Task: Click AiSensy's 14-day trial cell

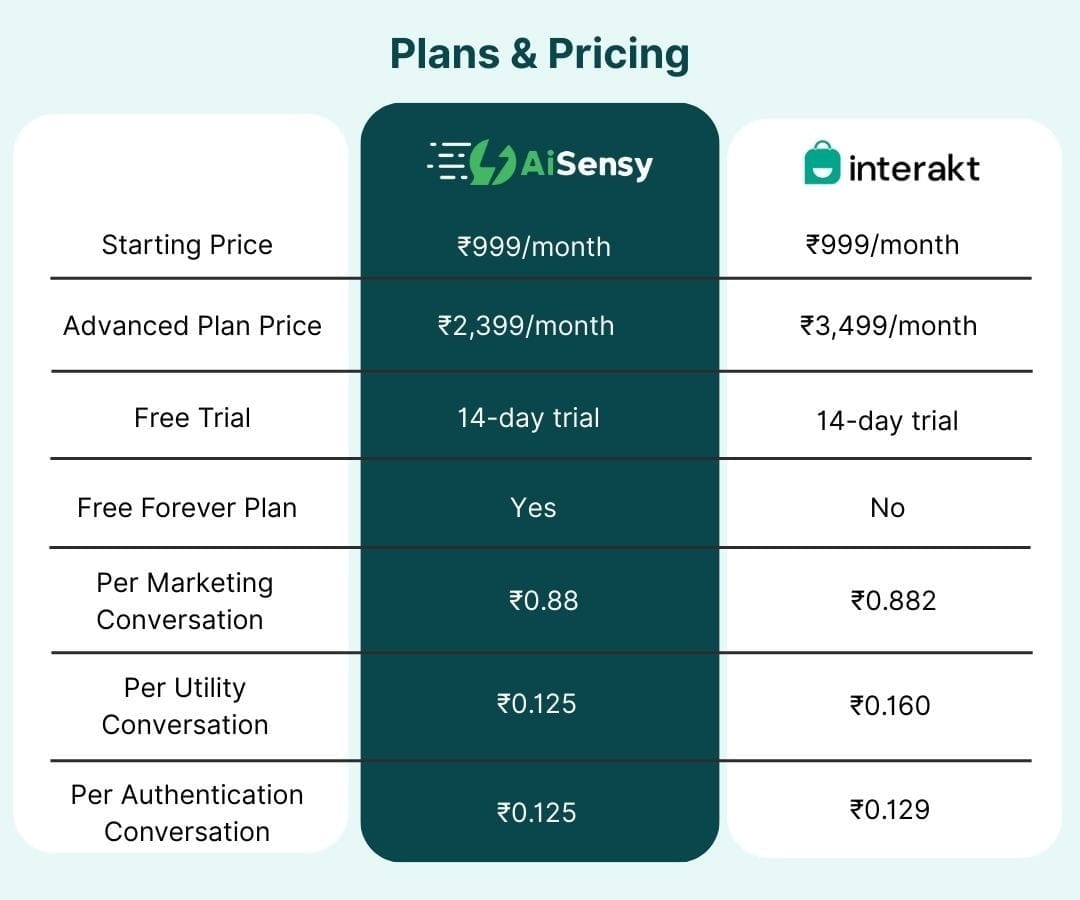Action: click(x=528, y=418)
